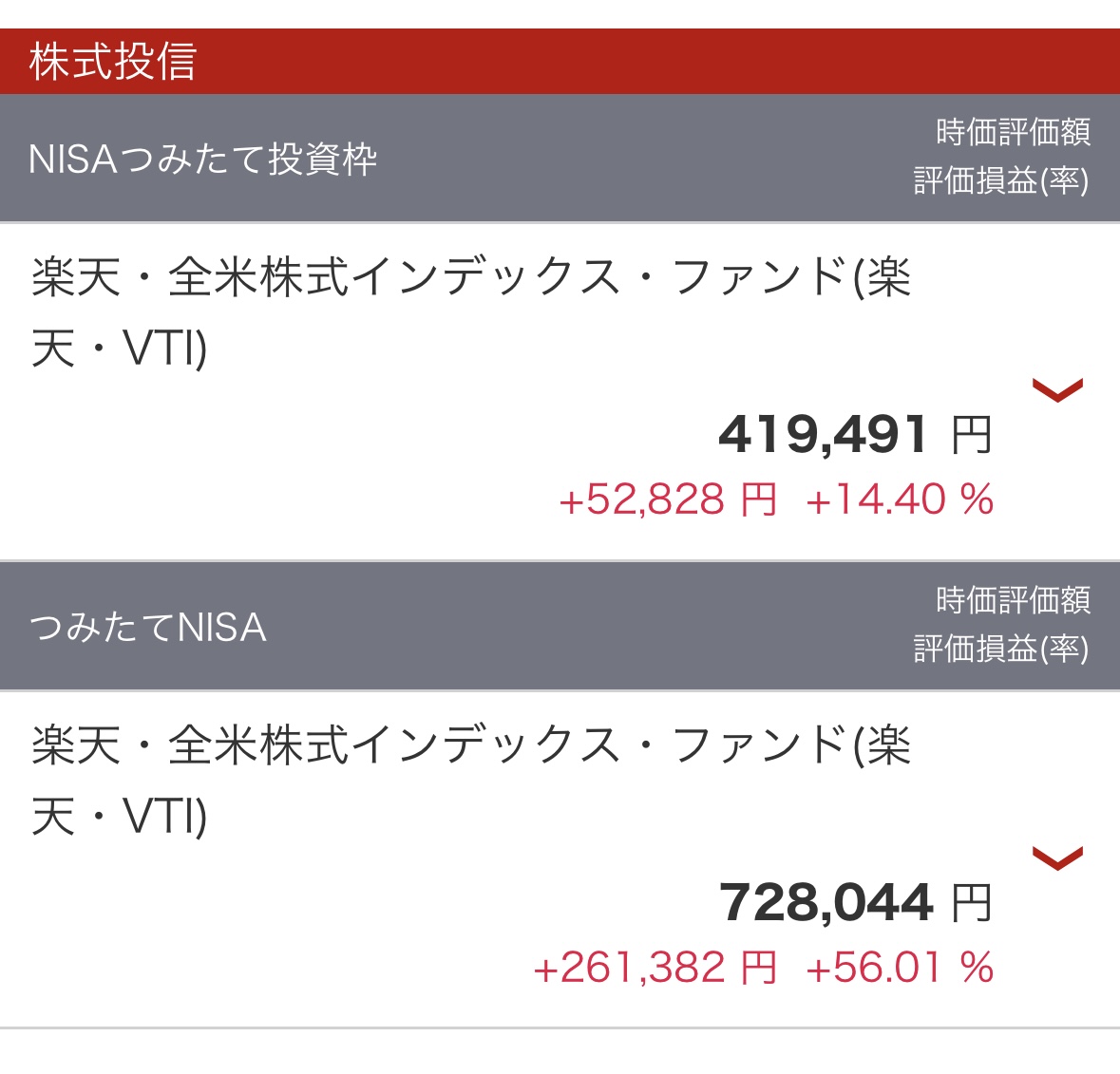Expand the fund row under つみたてNISA
This screenshot has height=1074, width=1120.
click(1057, 857)
